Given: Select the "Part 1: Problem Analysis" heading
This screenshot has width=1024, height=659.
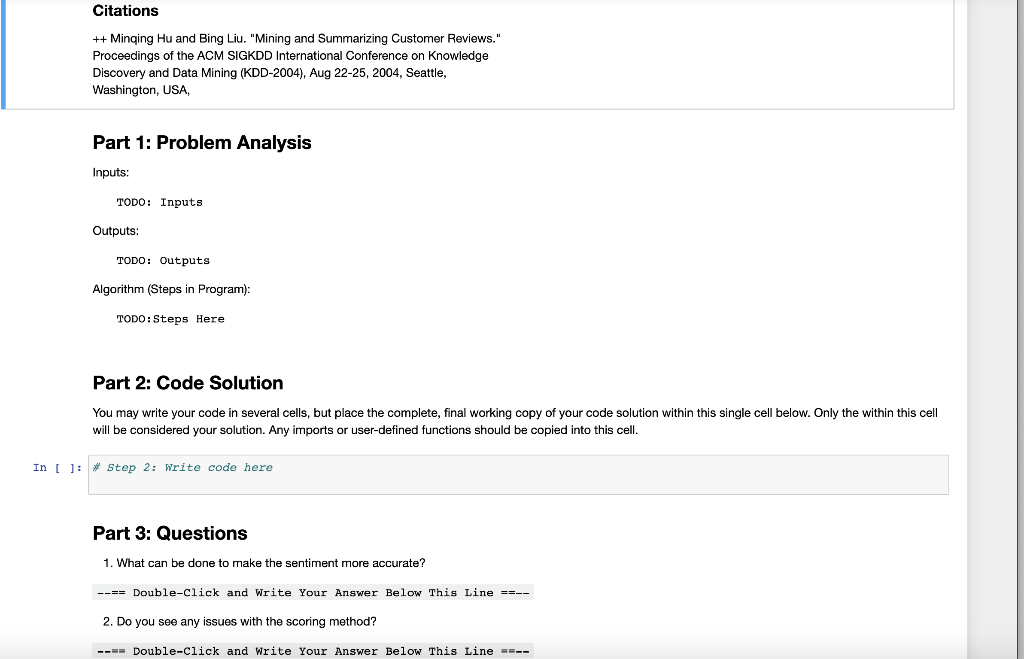Looking at the screenshot, I should point(201,142).
